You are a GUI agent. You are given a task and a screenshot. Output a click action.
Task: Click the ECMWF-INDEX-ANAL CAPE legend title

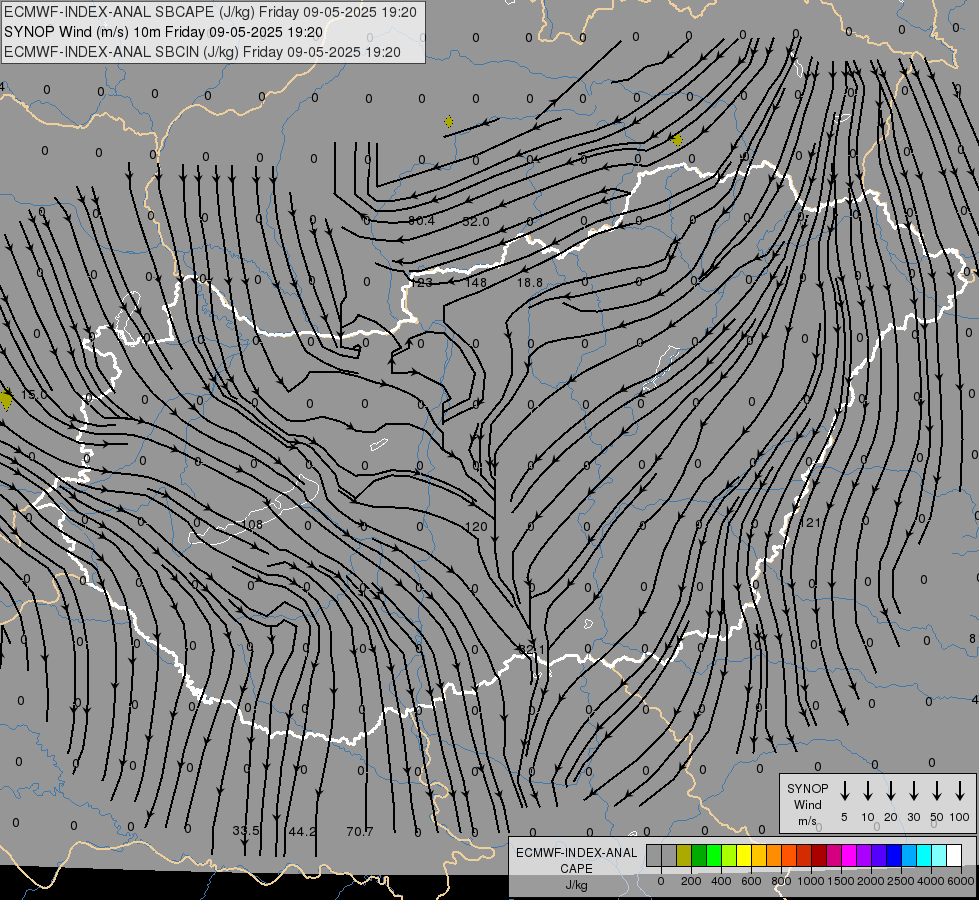576,860
